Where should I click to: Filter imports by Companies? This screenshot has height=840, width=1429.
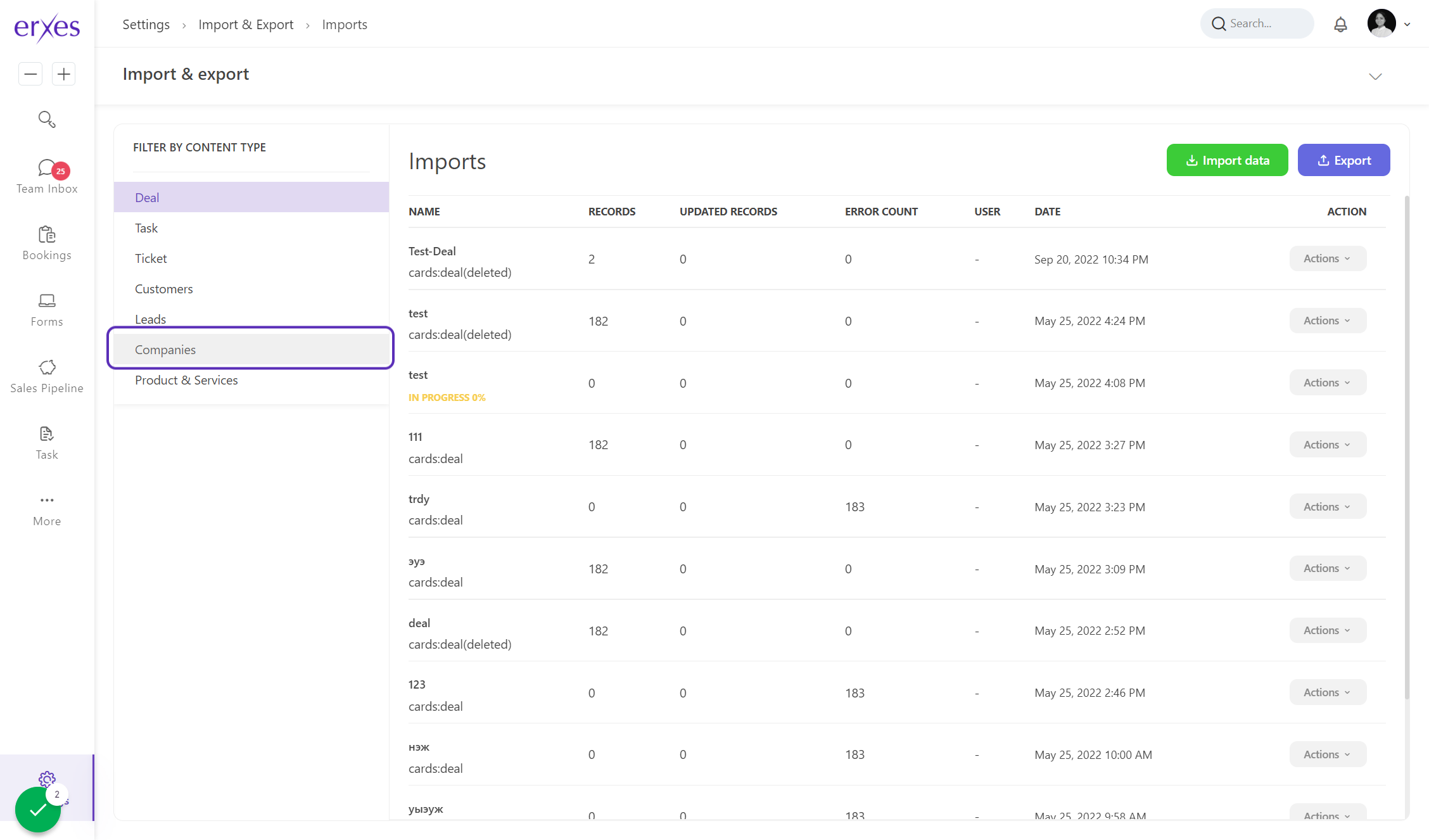coord(165,350)
